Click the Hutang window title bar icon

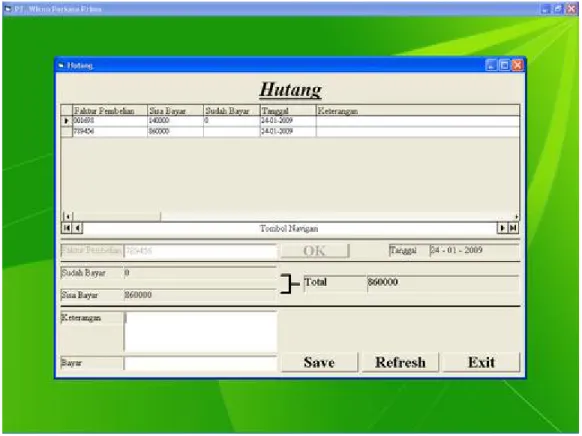click(61, 66)
